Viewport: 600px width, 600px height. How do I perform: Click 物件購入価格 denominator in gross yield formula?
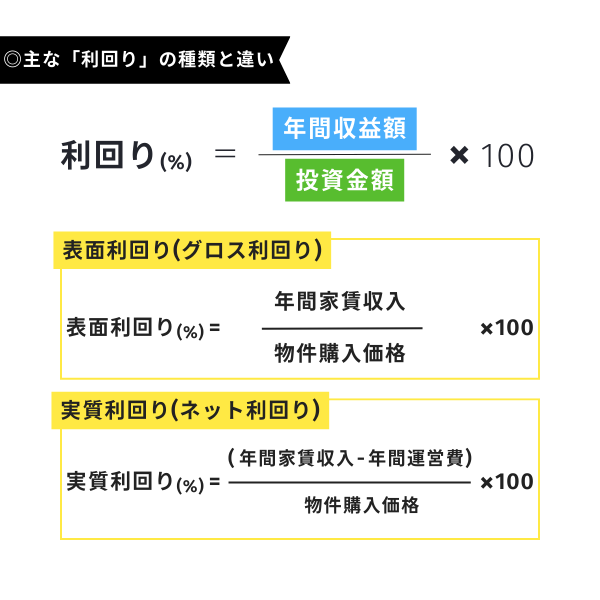[x=340, y=353]
